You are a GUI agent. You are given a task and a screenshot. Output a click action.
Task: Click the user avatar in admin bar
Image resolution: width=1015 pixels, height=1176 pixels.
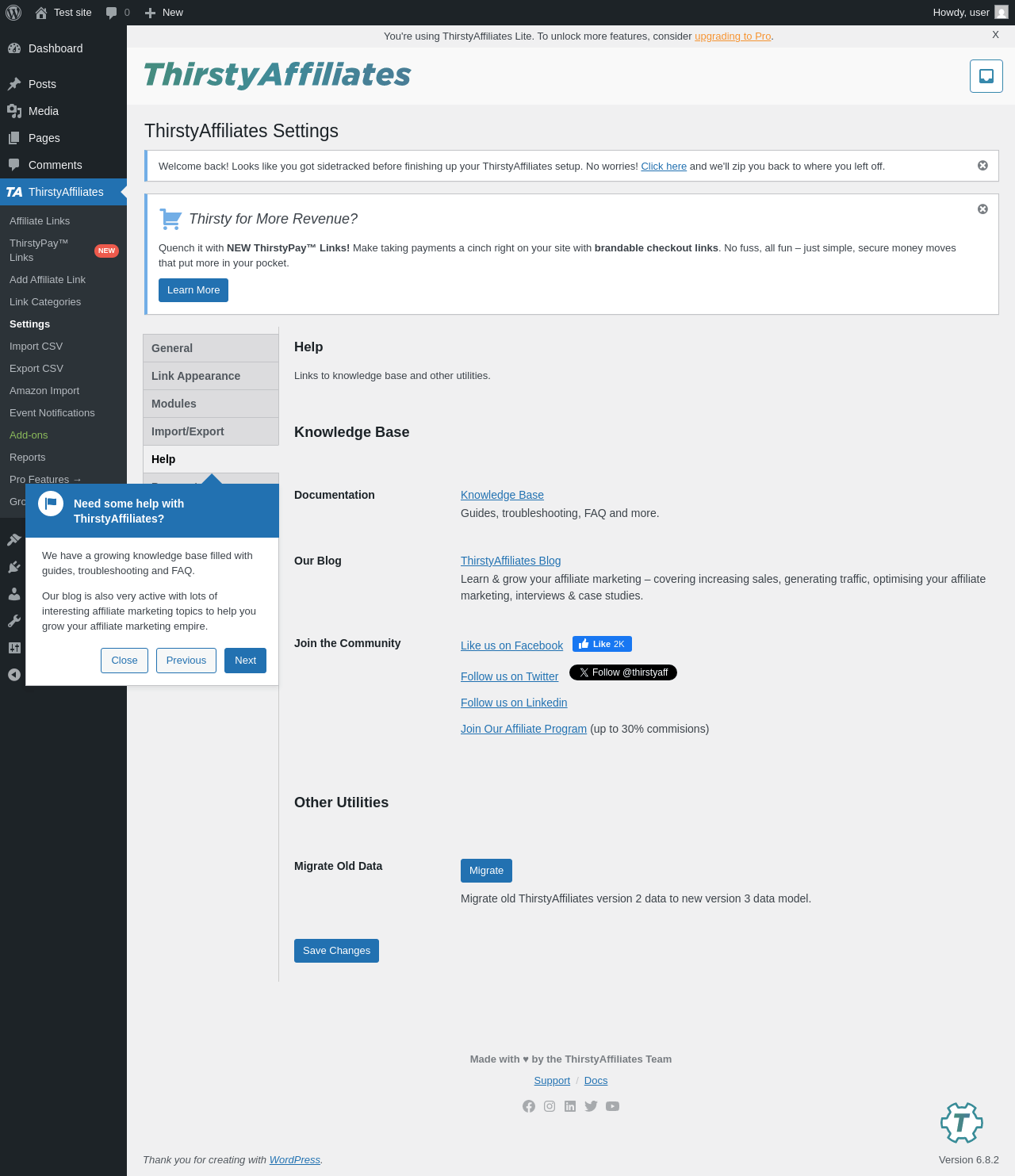click(x=1002, y=13)
